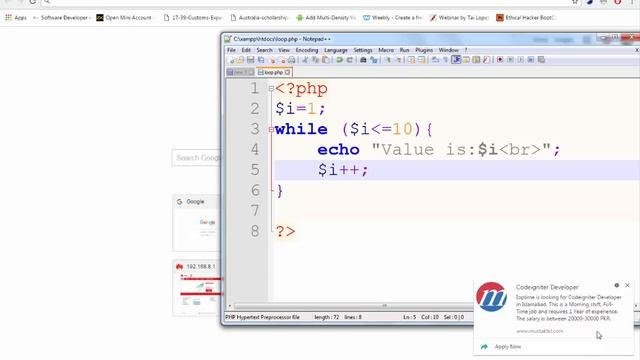Click the Zoom In toolbar icon
The image size is (640, 360).
[388, 60]
